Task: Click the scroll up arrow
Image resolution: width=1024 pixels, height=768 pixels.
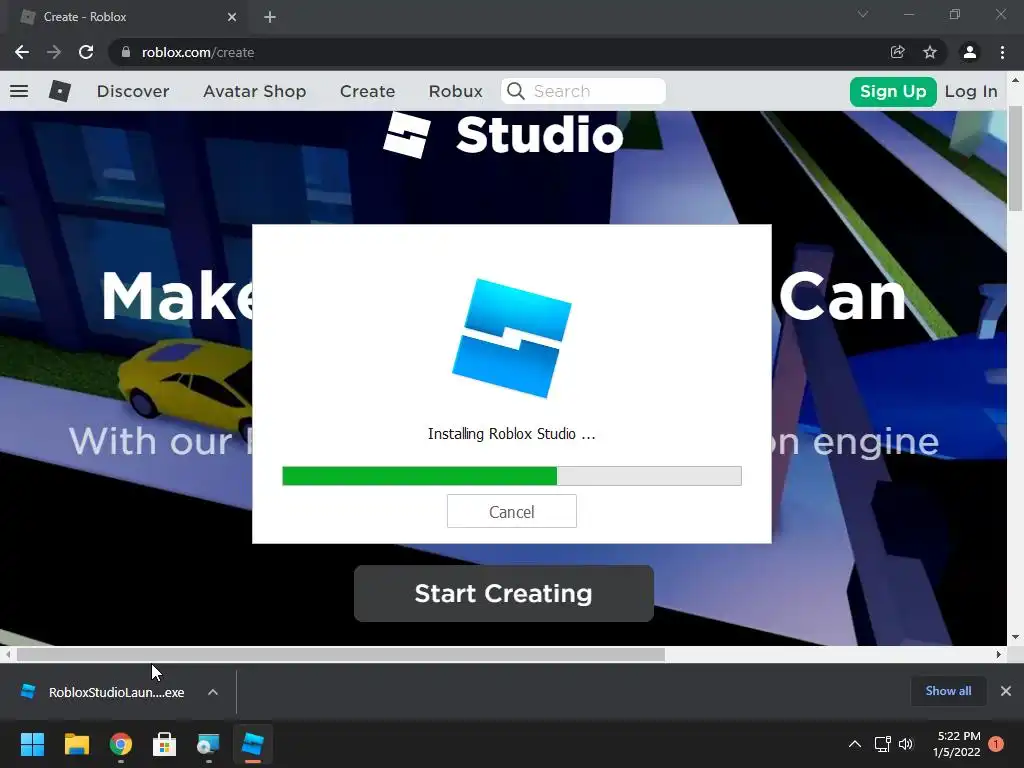Action: coord(1015,80)
